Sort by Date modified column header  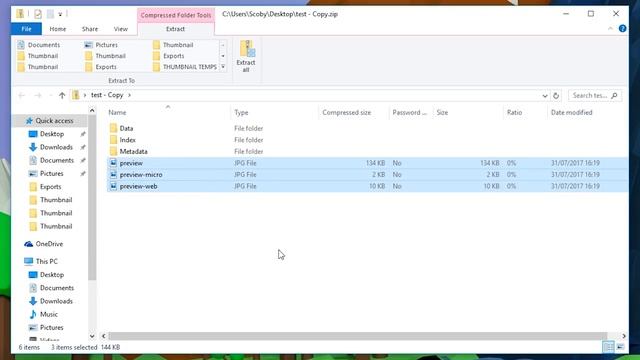click(x=587, y=112)
